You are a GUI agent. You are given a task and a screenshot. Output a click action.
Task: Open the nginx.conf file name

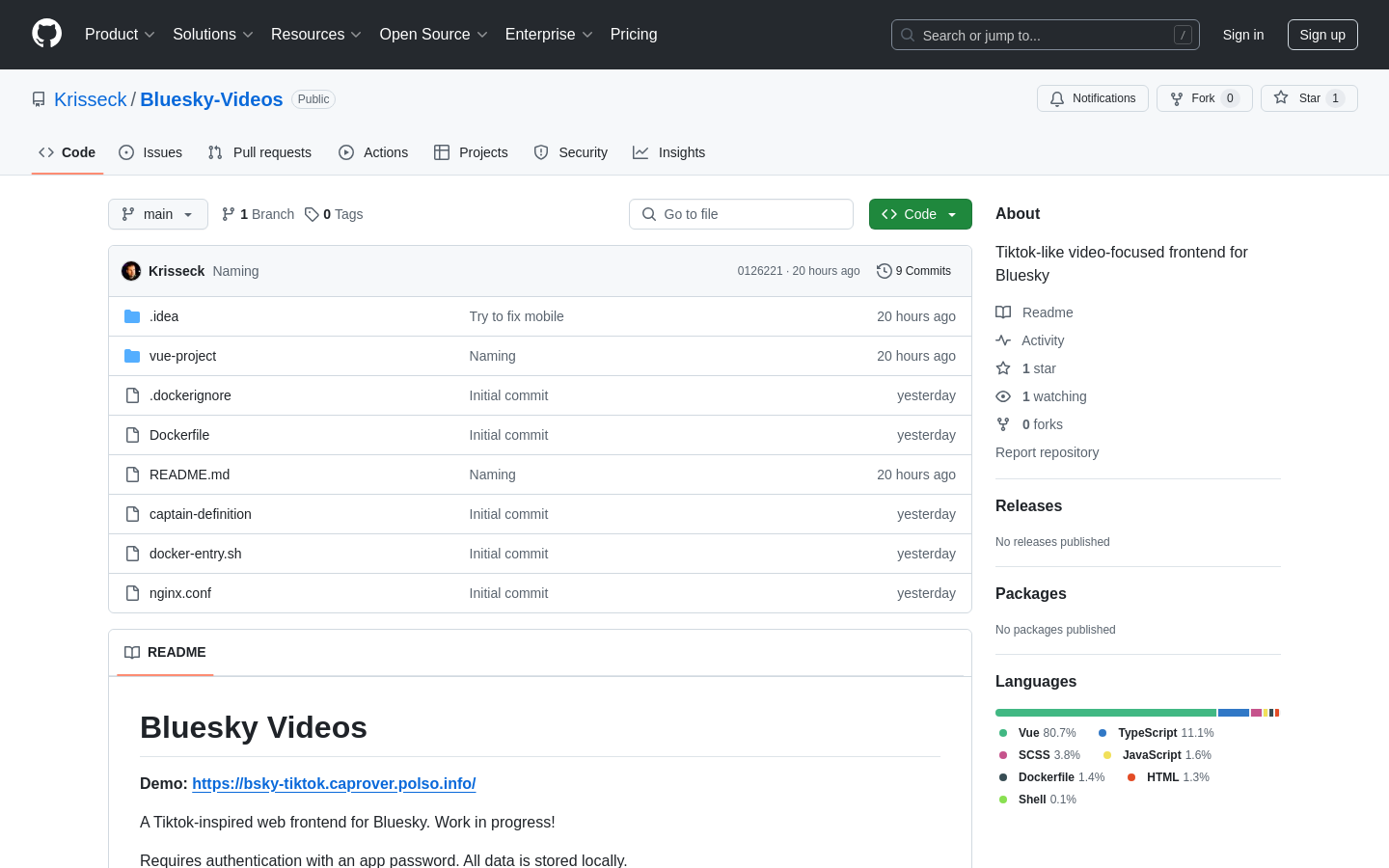180,593
